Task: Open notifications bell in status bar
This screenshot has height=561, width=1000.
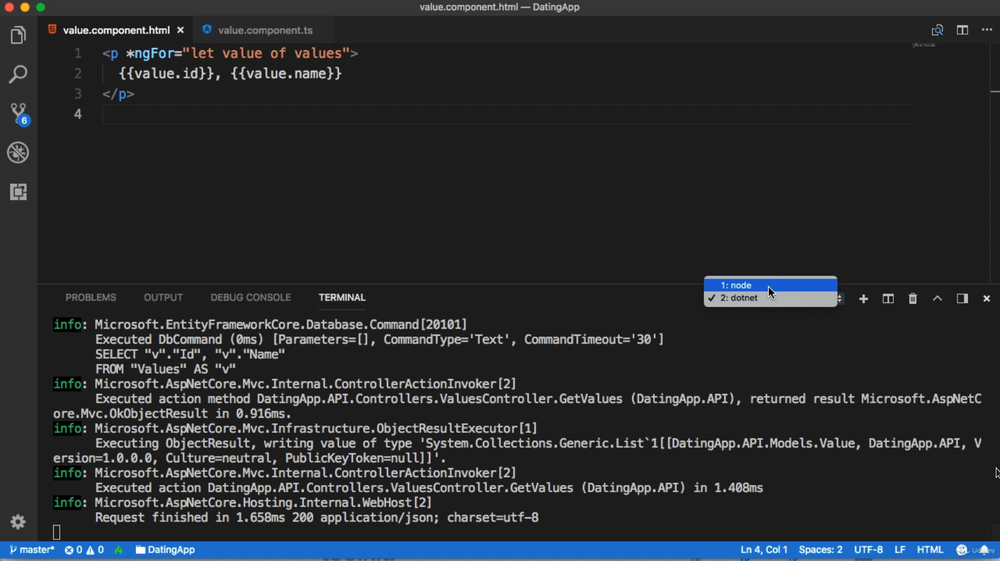Action: pos(984,550)
